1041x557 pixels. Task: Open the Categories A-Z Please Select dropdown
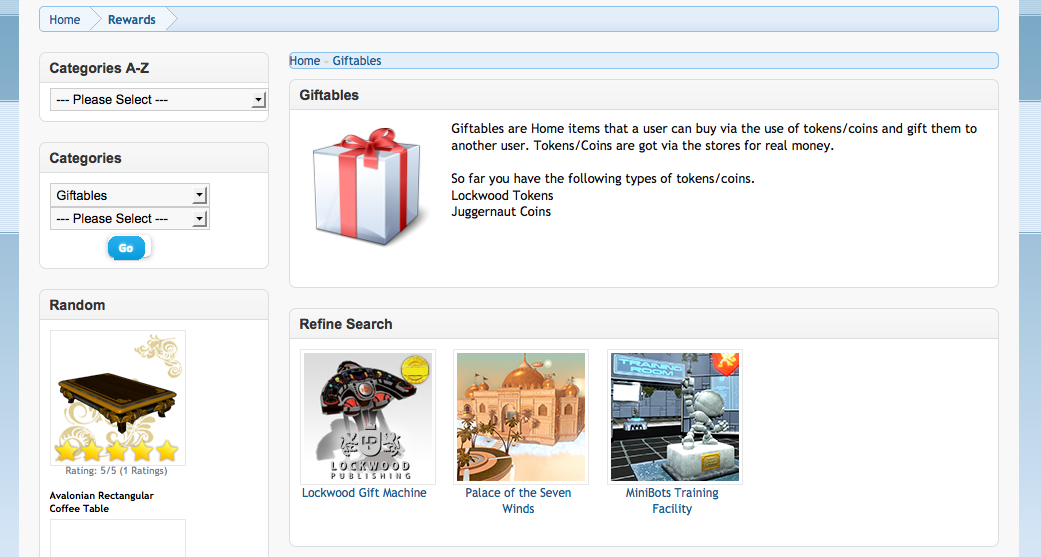[x=158, y=100]
